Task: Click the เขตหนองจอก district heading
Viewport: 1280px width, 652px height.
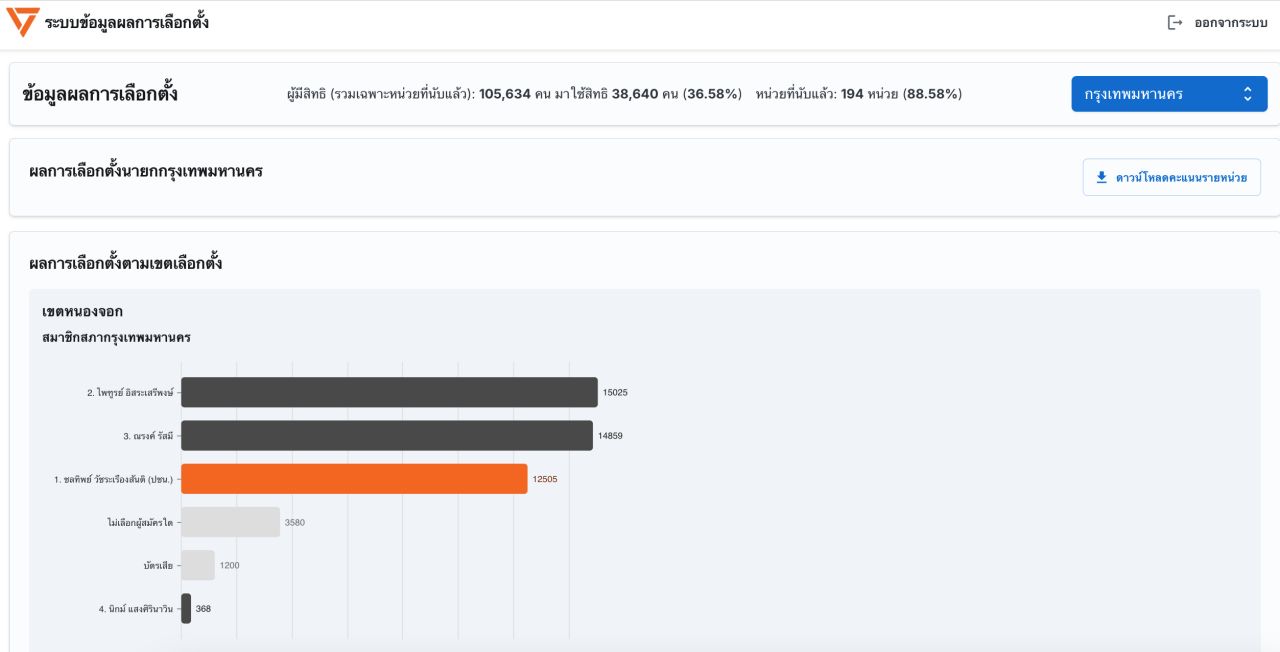Action: tap(82, 312)
